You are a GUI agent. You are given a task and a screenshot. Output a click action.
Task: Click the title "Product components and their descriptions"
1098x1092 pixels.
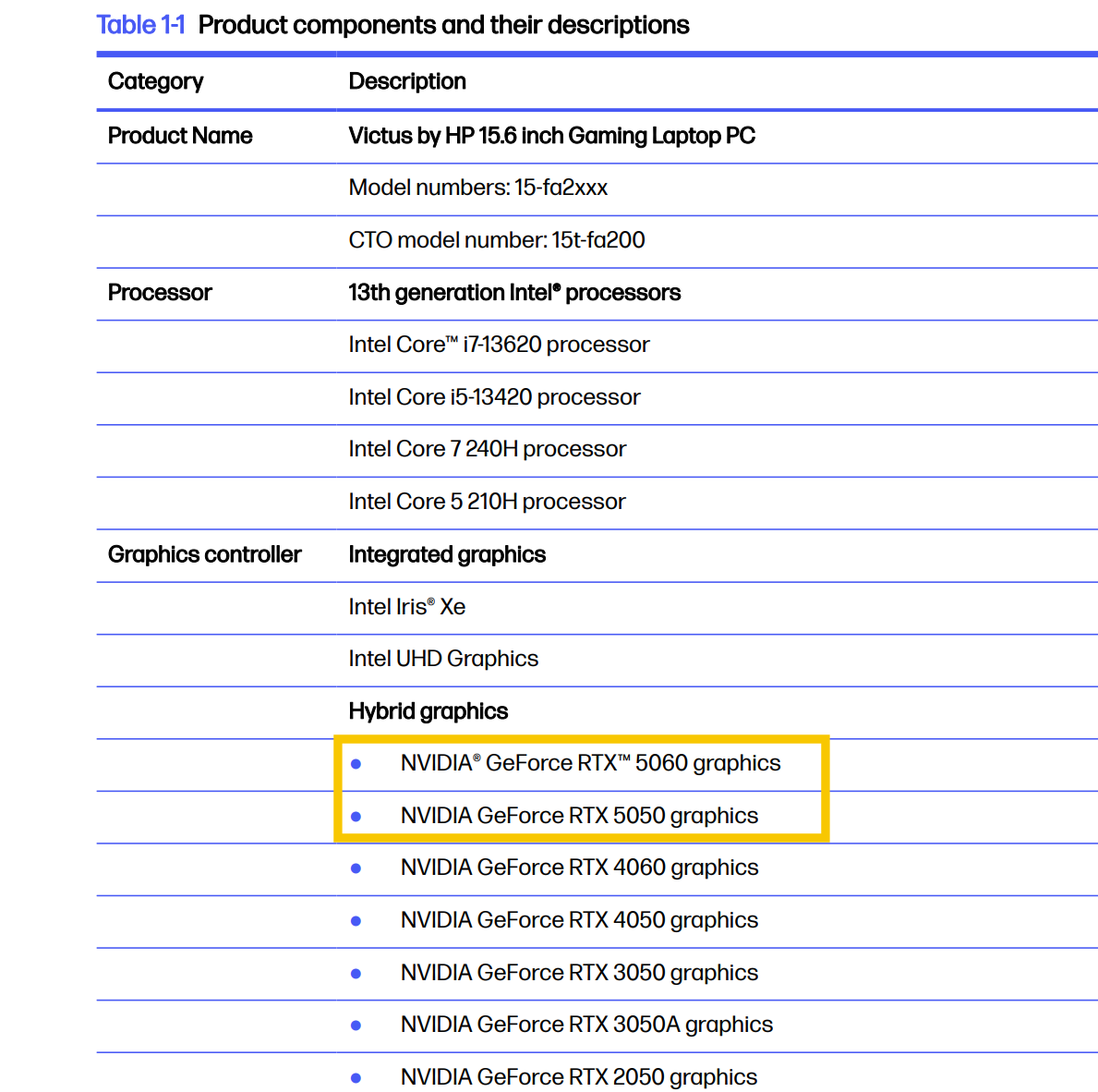click(x=443, y=25)
